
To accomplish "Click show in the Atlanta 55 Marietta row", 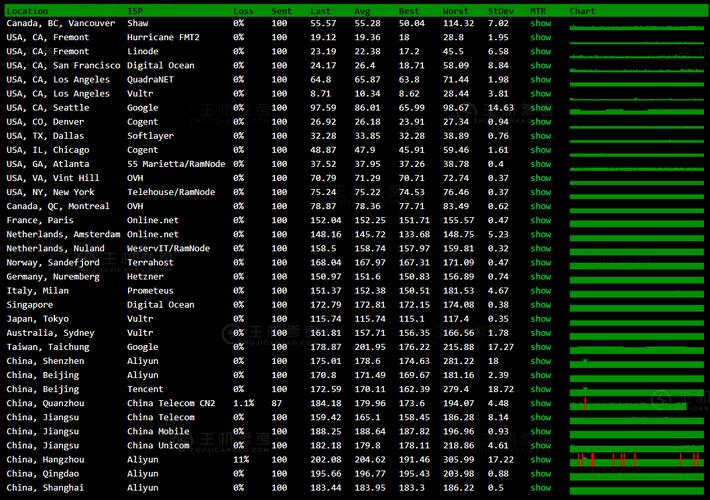I will [541, 163].
